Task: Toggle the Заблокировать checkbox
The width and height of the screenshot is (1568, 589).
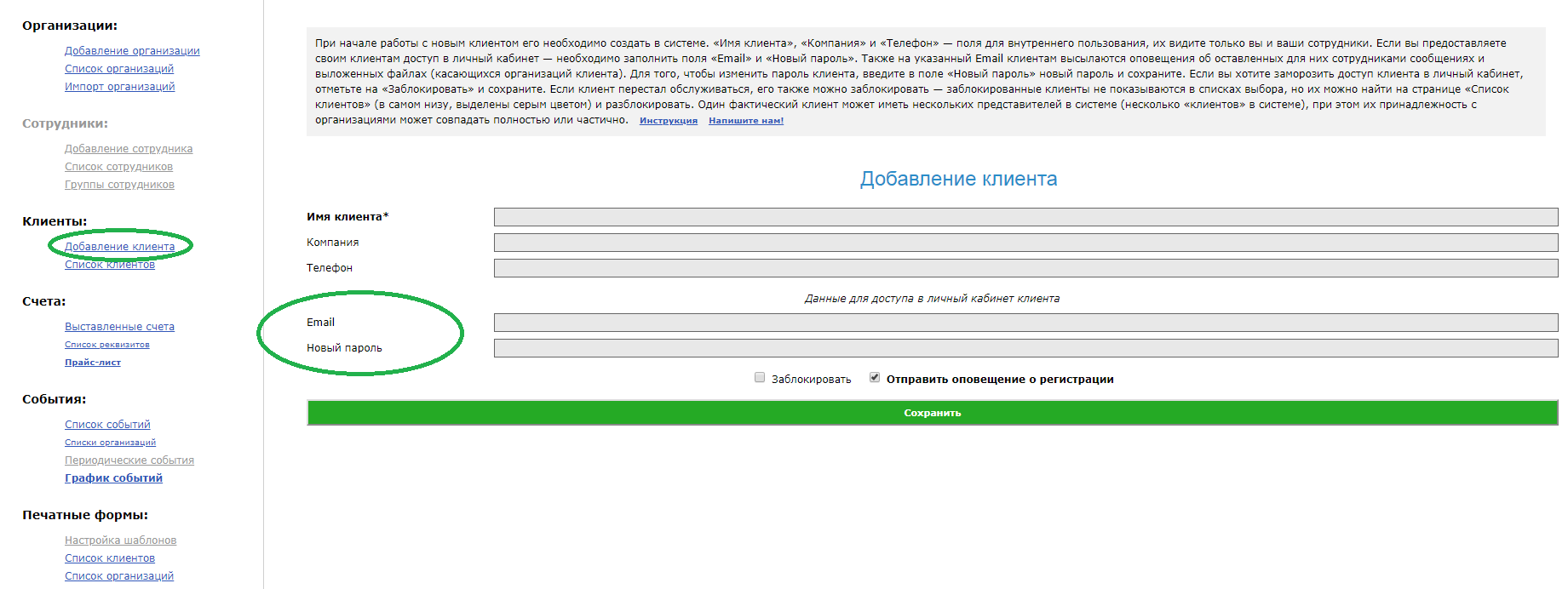Action: point(760,378)
